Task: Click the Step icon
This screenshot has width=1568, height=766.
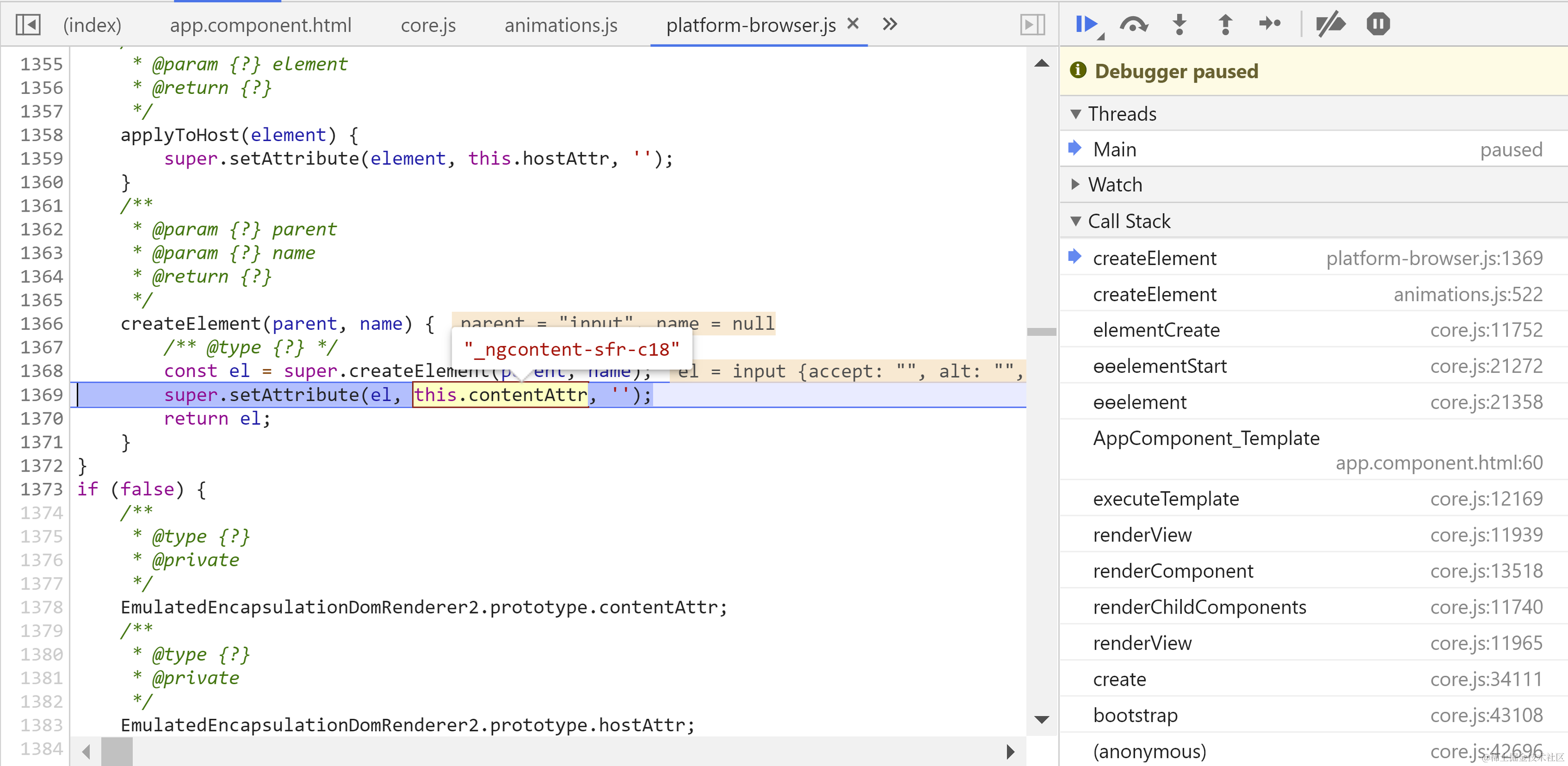Action: pos(1270,24)
